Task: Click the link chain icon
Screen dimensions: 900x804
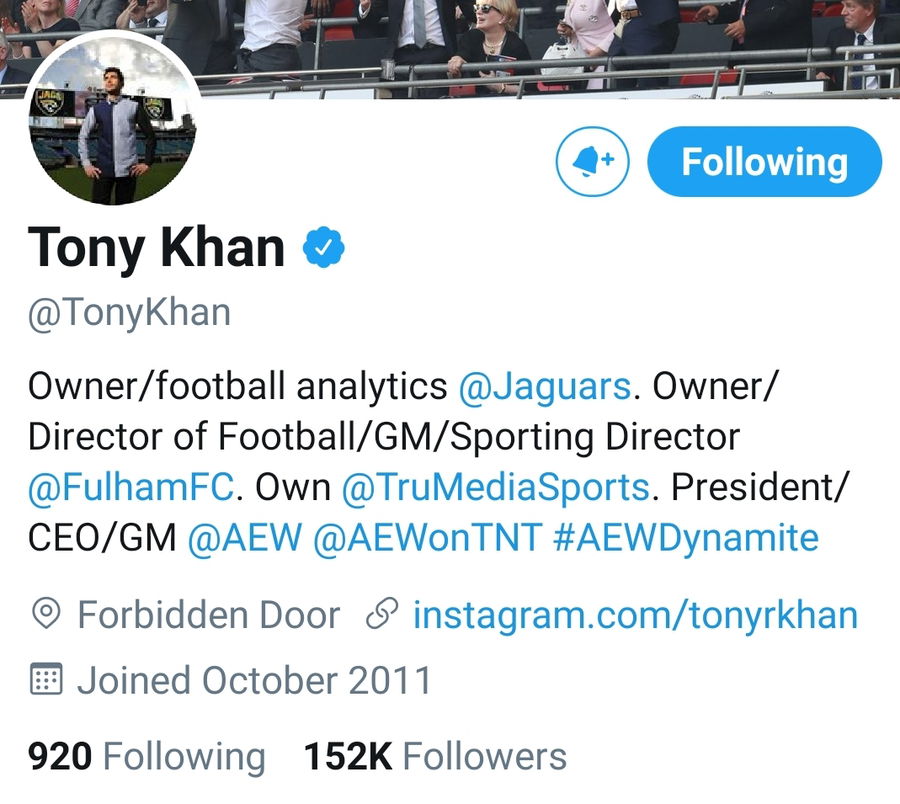Action: [383, 614]
